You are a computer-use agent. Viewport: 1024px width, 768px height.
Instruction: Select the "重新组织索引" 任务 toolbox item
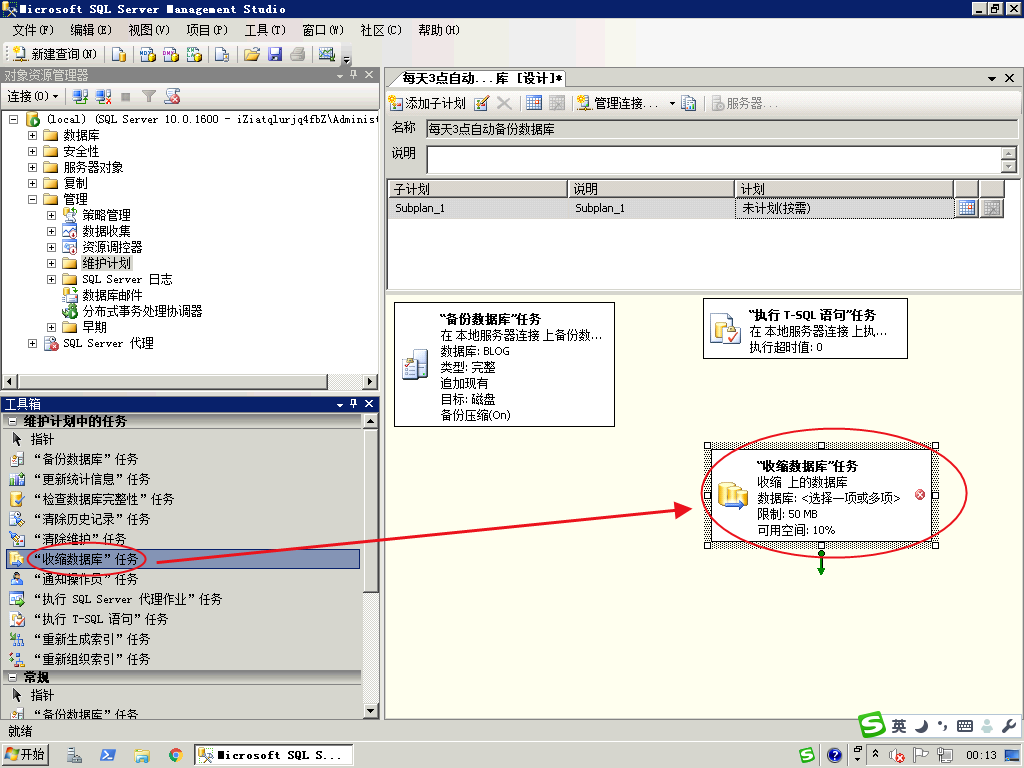click(183, 659)
